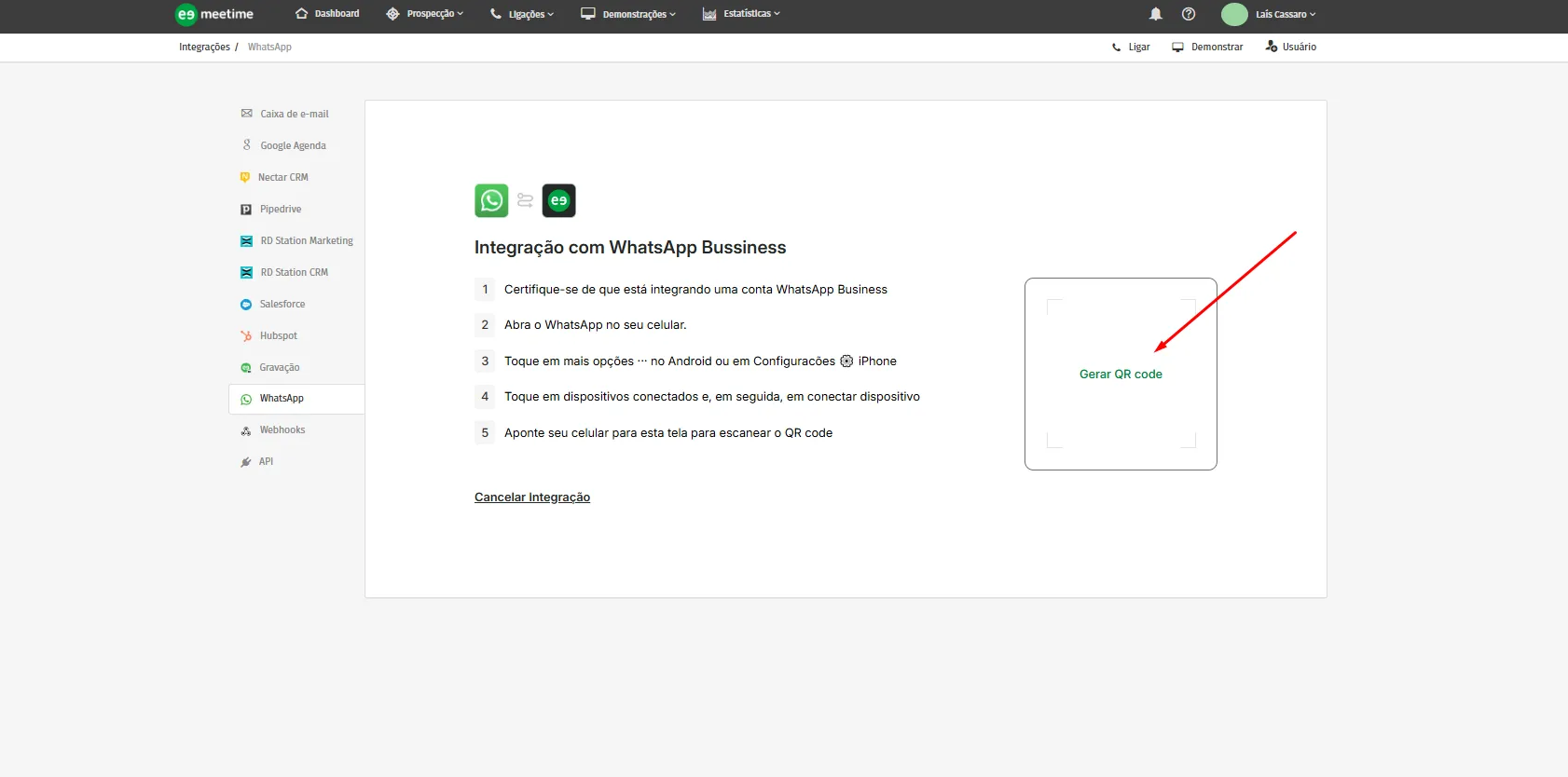The image size is (1568, 777).
Task: Click step 3 Toque em mais opções text
Action: click(x=700, y=361)
